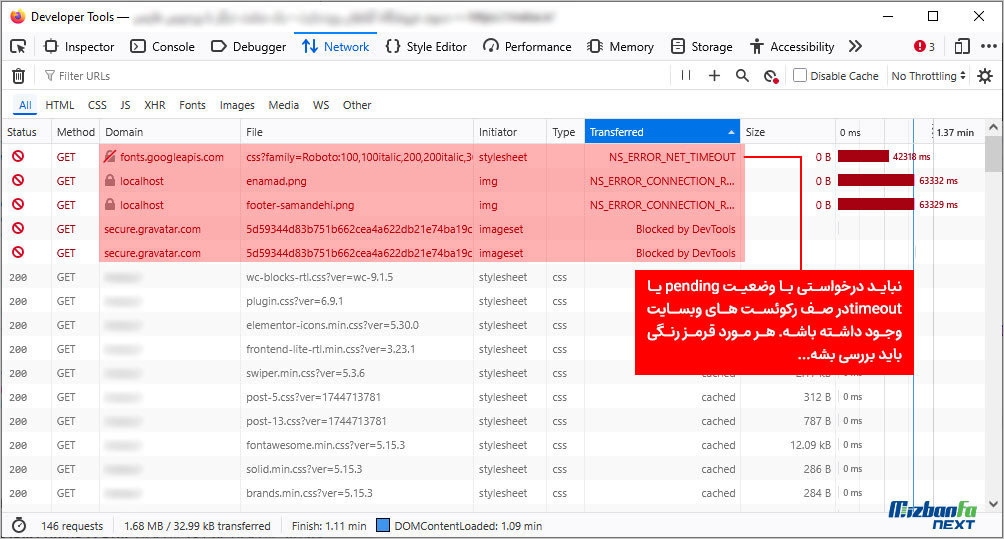Sort by File column header

[x=357, y=132]
